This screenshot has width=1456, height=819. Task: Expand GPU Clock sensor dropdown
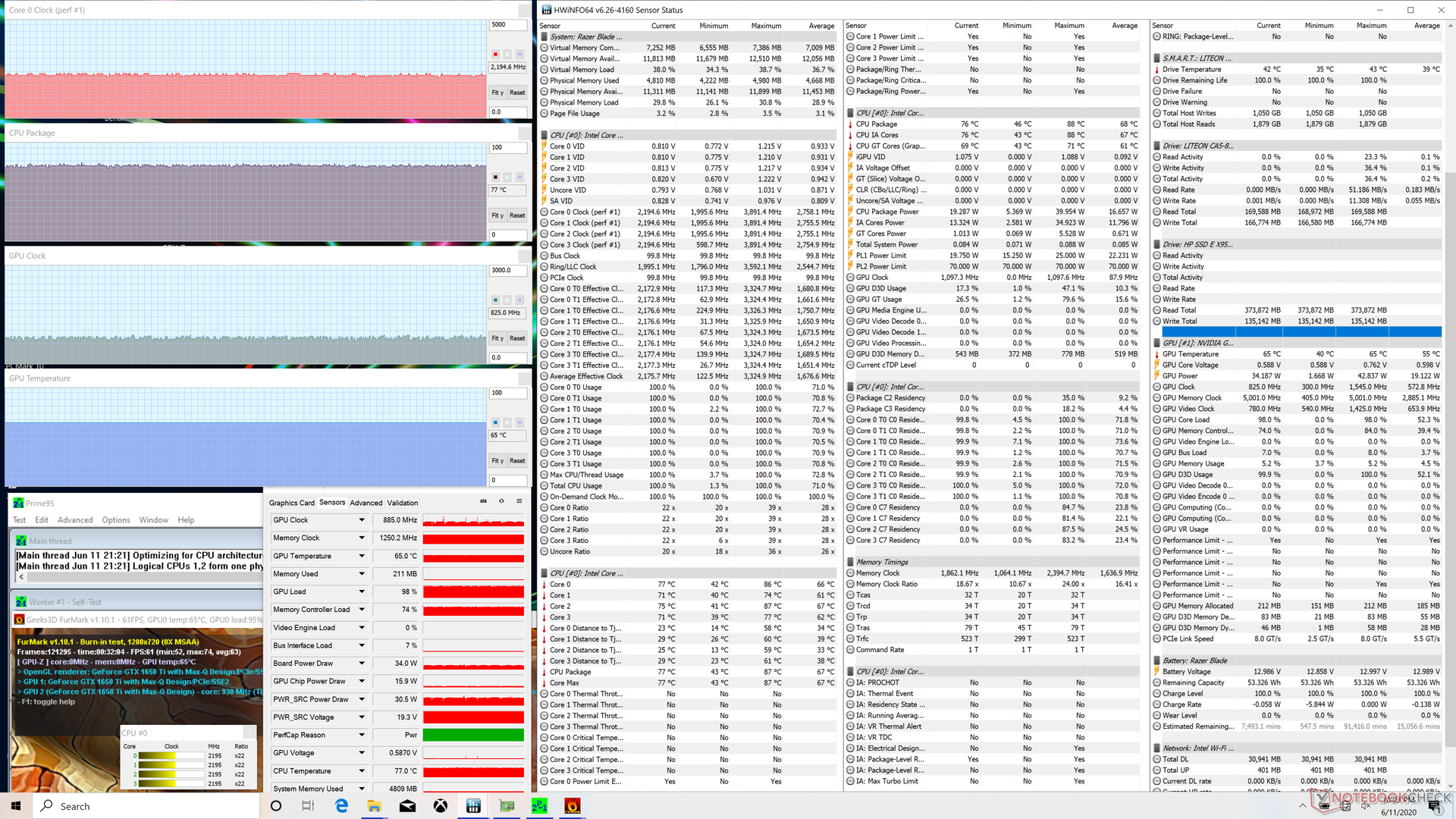point(362,520)
